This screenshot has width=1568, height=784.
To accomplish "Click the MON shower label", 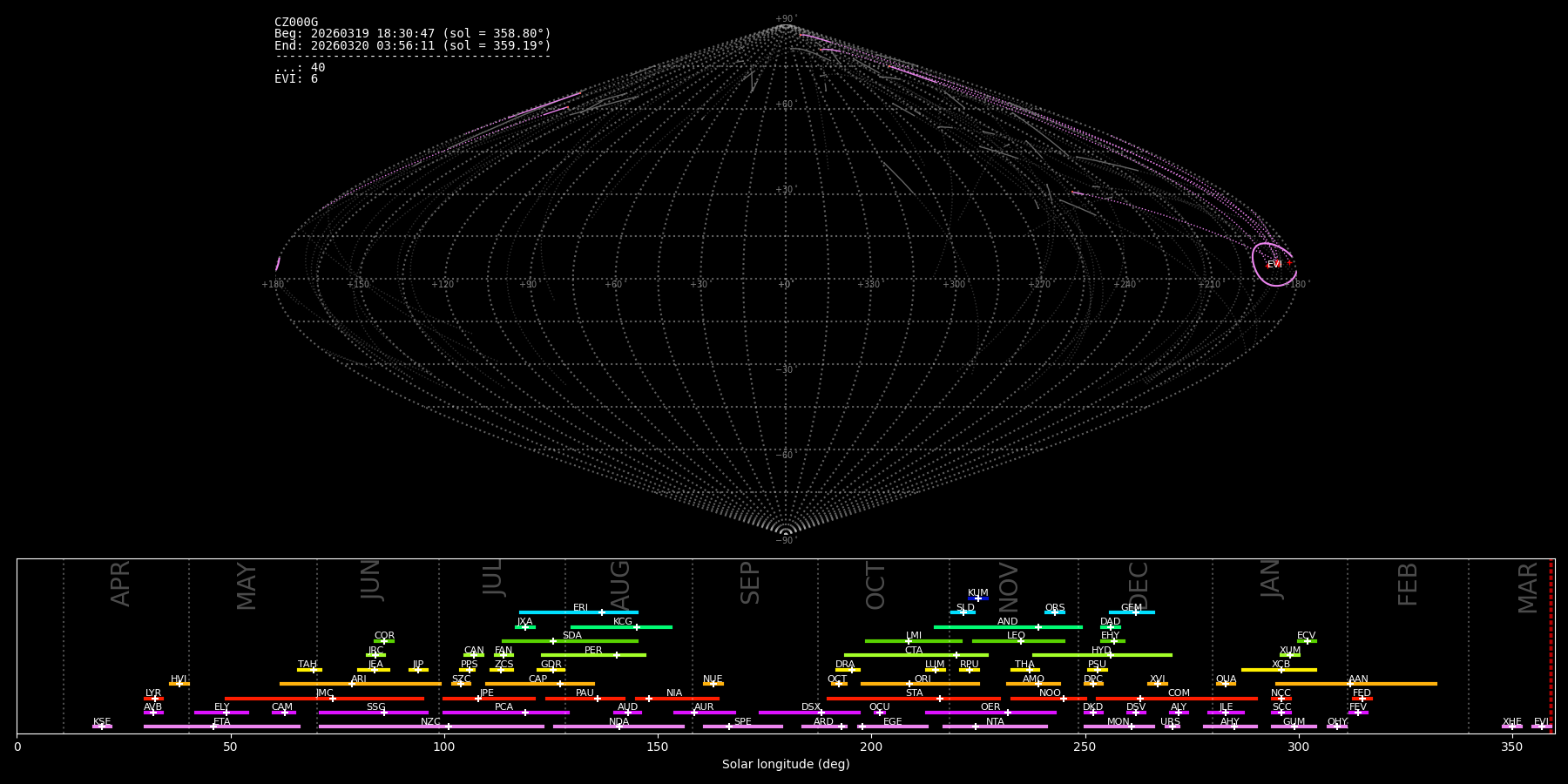I will pos(1119,722).
